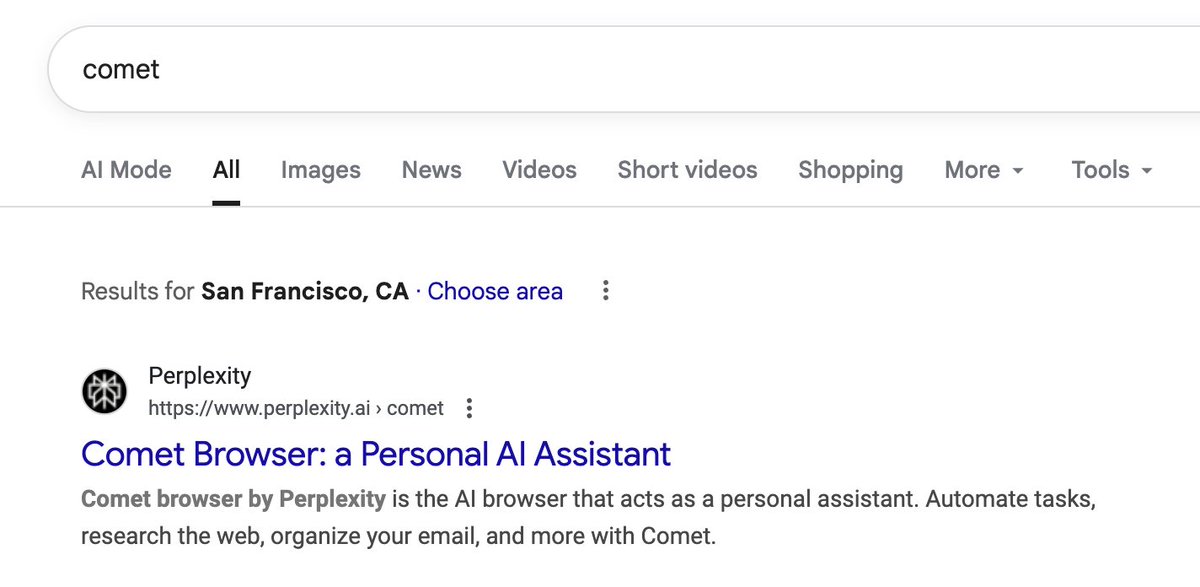Click the Perplexity logo favicon
The height and width of the screenshot is (587, 1200).
click(105, 391)
